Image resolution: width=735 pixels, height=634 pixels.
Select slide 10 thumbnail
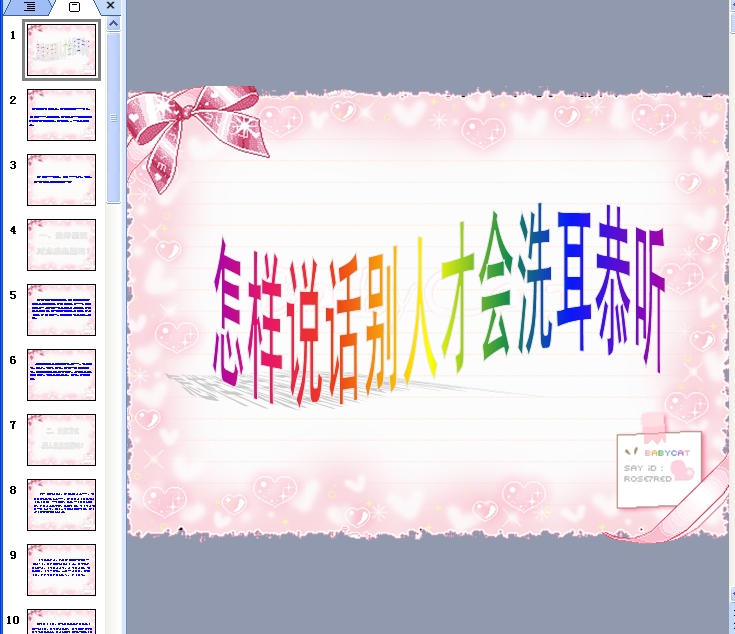coord(61,622)
